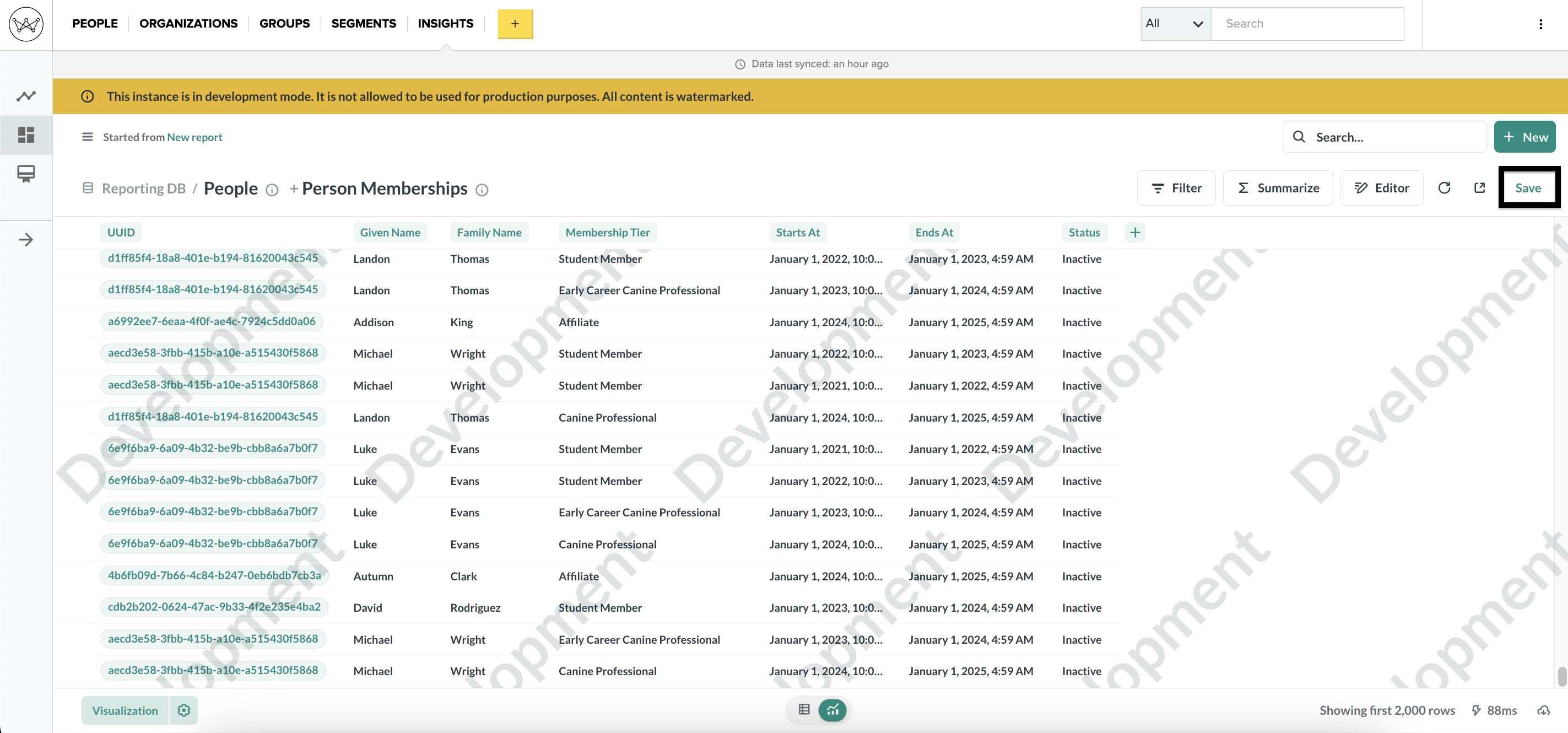Image resolution: width=1568 pixels, height=733 pixels.
Task: Open the dashboard grid sidebar icon
Action: pos(26,134)
